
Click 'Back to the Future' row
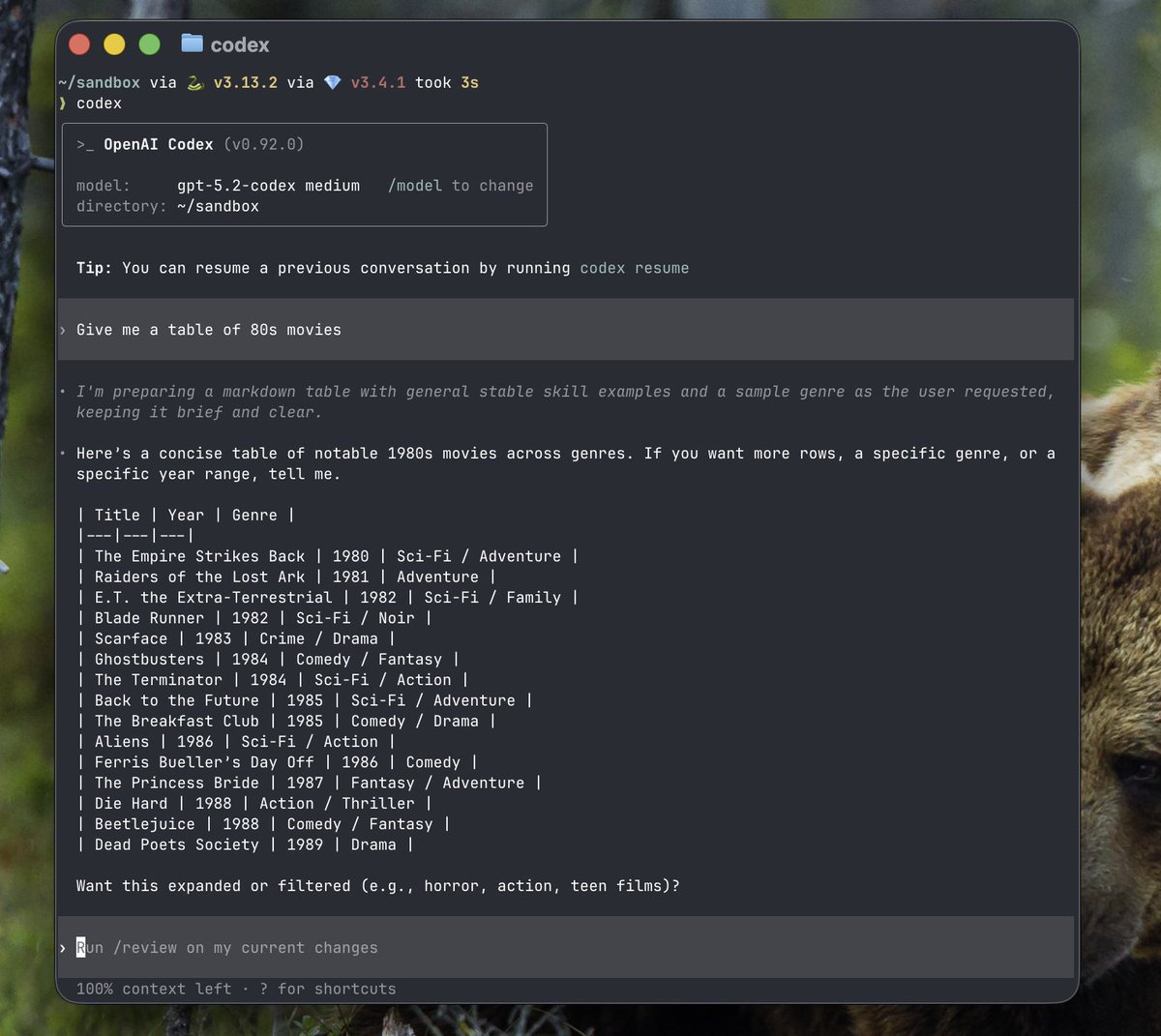305,700
